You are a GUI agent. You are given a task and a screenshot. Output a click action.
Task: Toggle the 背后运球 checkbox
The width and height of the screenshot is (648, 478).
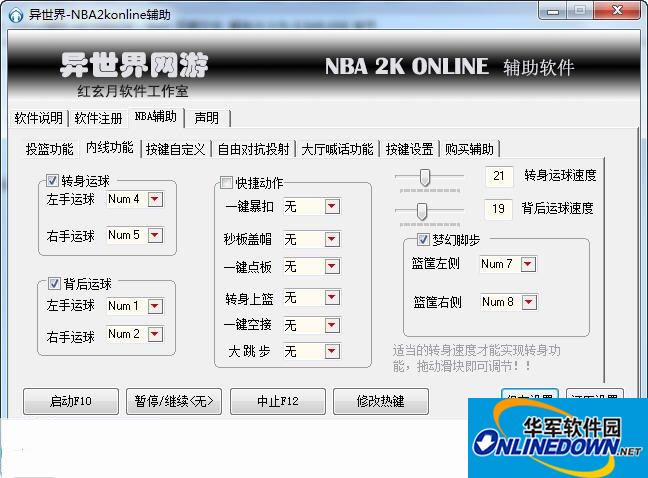[54, 283]
